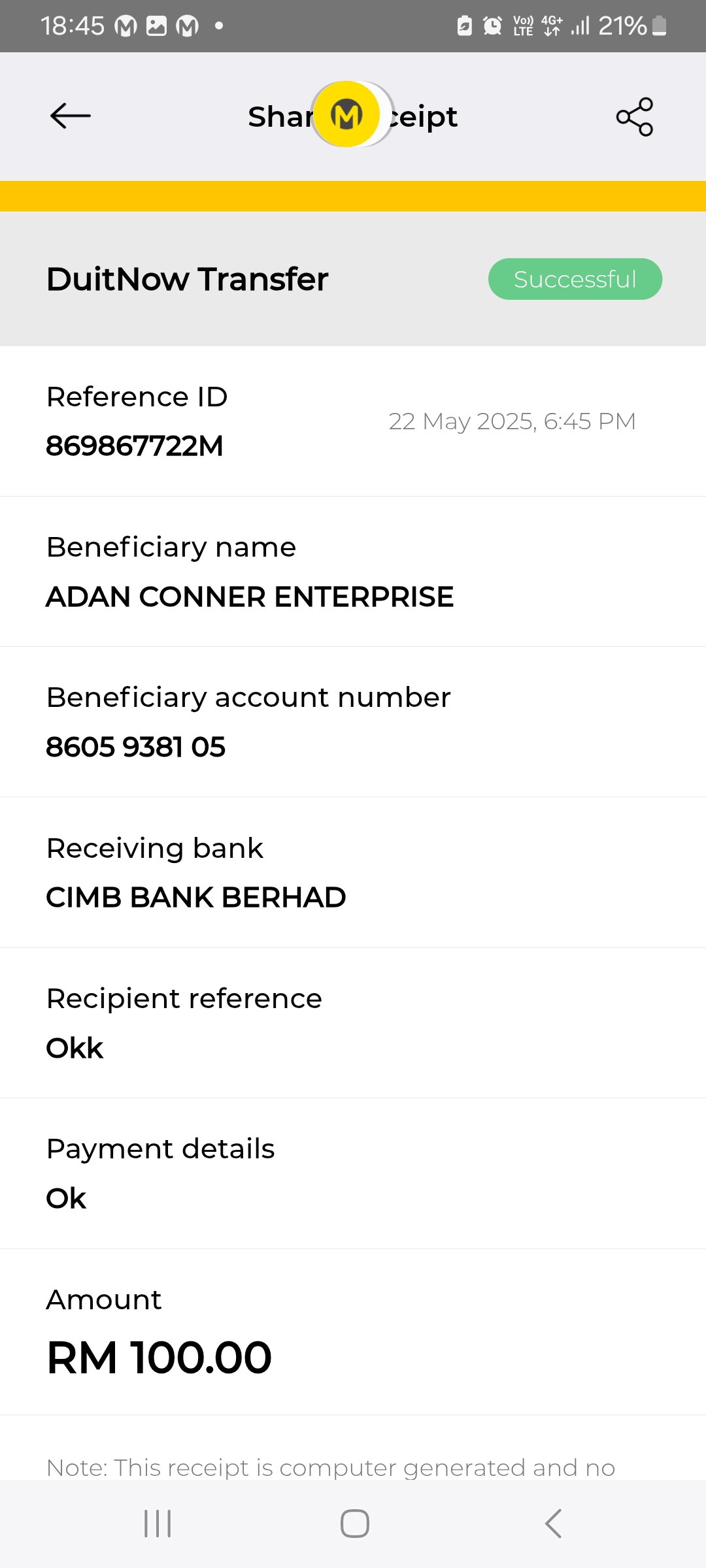This screenshot has height=1568, width=706.
Task: Tap the computer generated receipt note
Action: tap(331, 1467)
